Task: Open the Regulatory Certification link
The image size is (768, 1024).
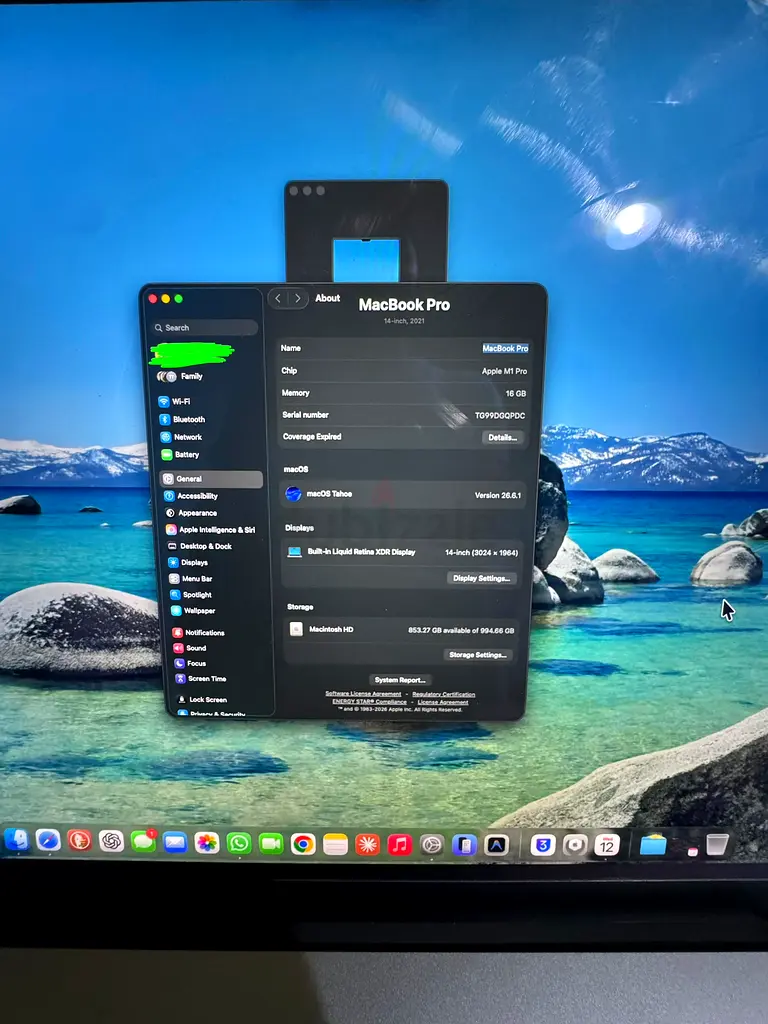Action: [x=443, y=694]
